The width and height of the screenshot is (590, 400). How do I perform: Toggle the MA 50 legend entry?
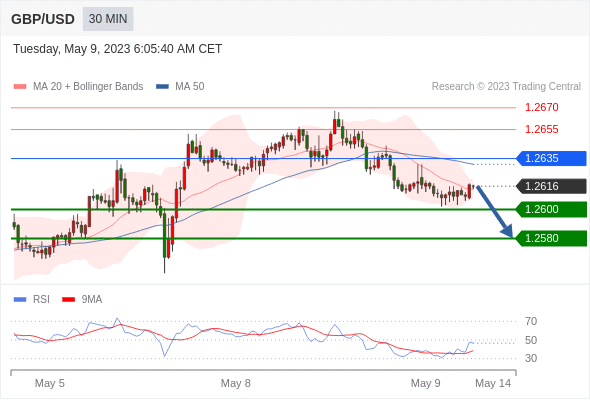(180, 87)
